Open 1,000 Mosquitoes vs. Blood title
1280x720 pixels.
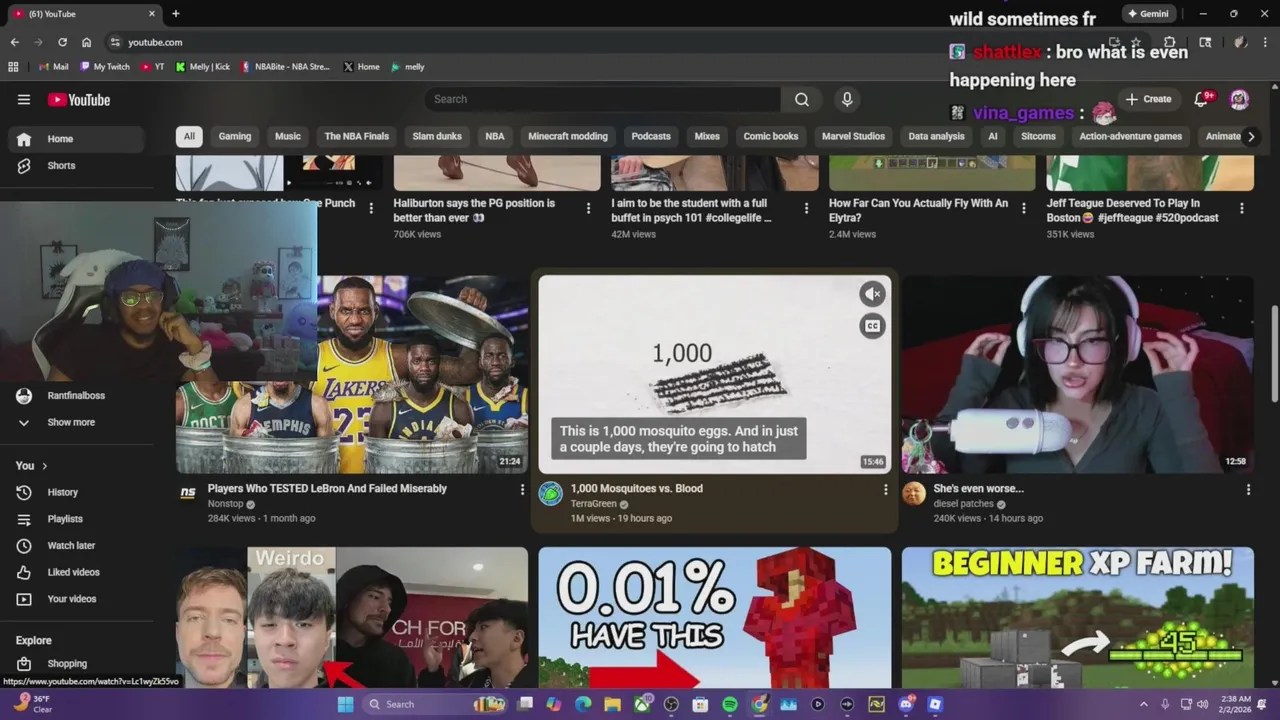636,489
